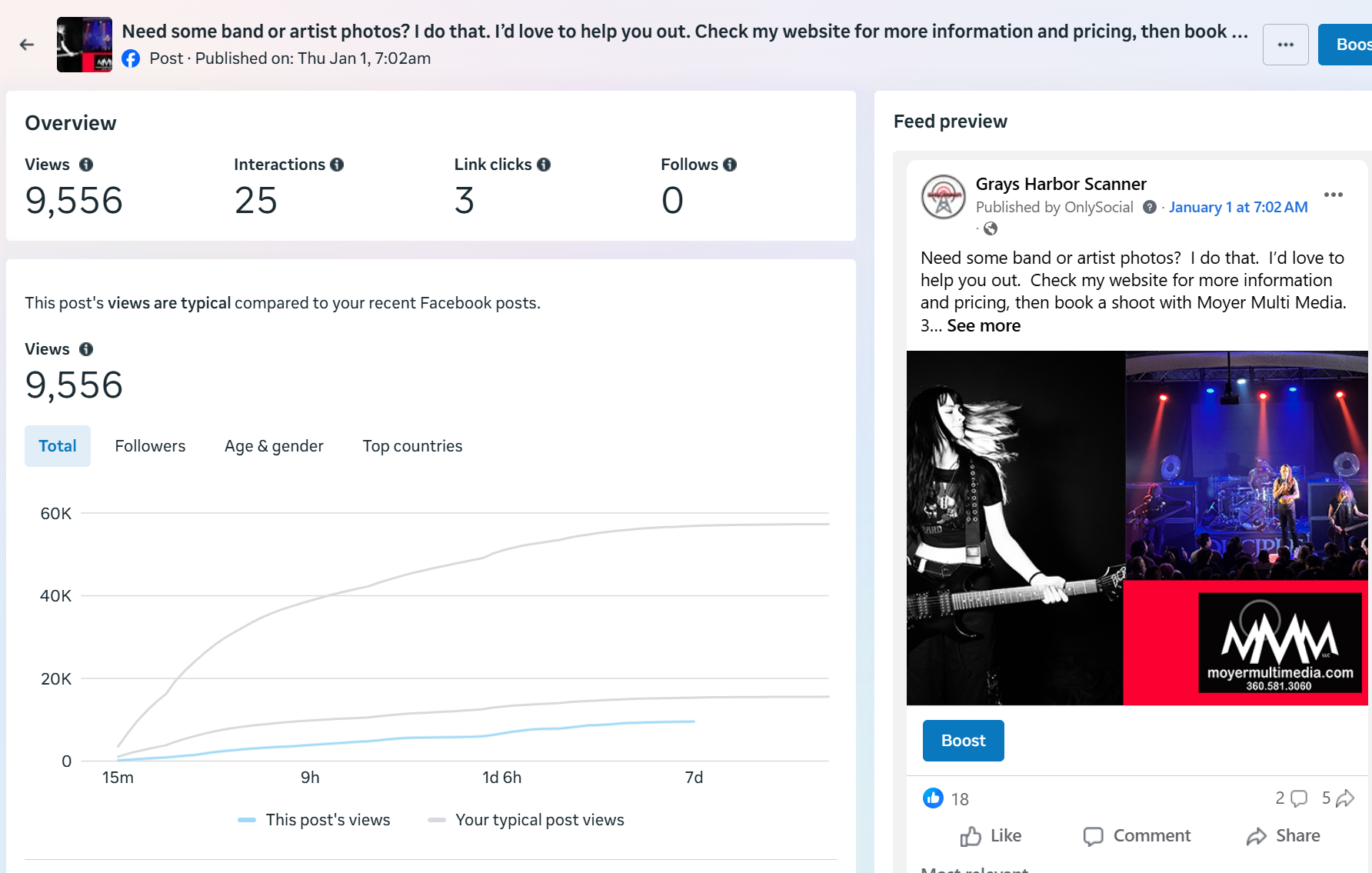Click the info icon beside chart Views
Screen dimensions: 1372x873
tap(86, 349)
